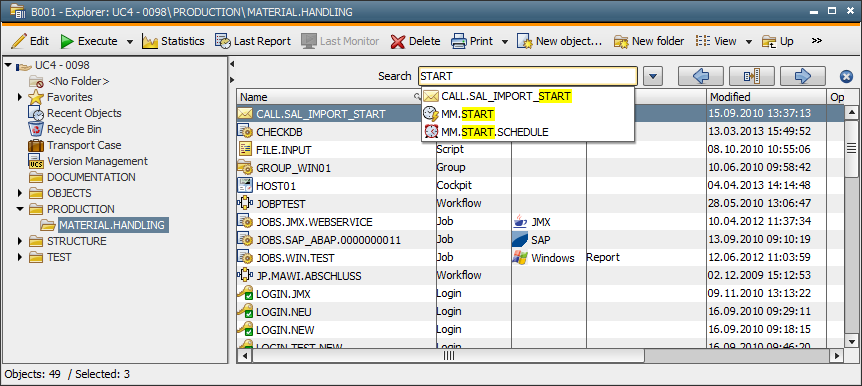The width and height of the screenshot is (862, 386).
Task: Expand the Favorites tree node
Action: point(20,97)
